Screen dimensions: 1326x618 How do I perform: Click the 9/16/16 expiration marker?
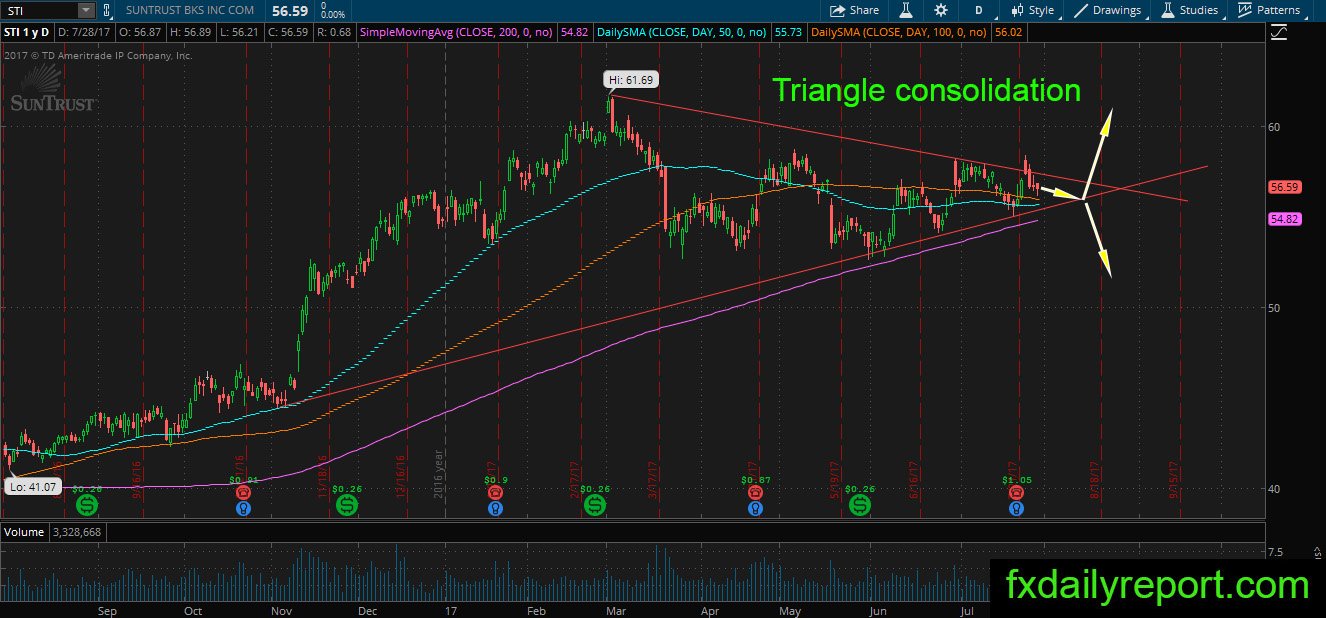(x=136, y=479)
